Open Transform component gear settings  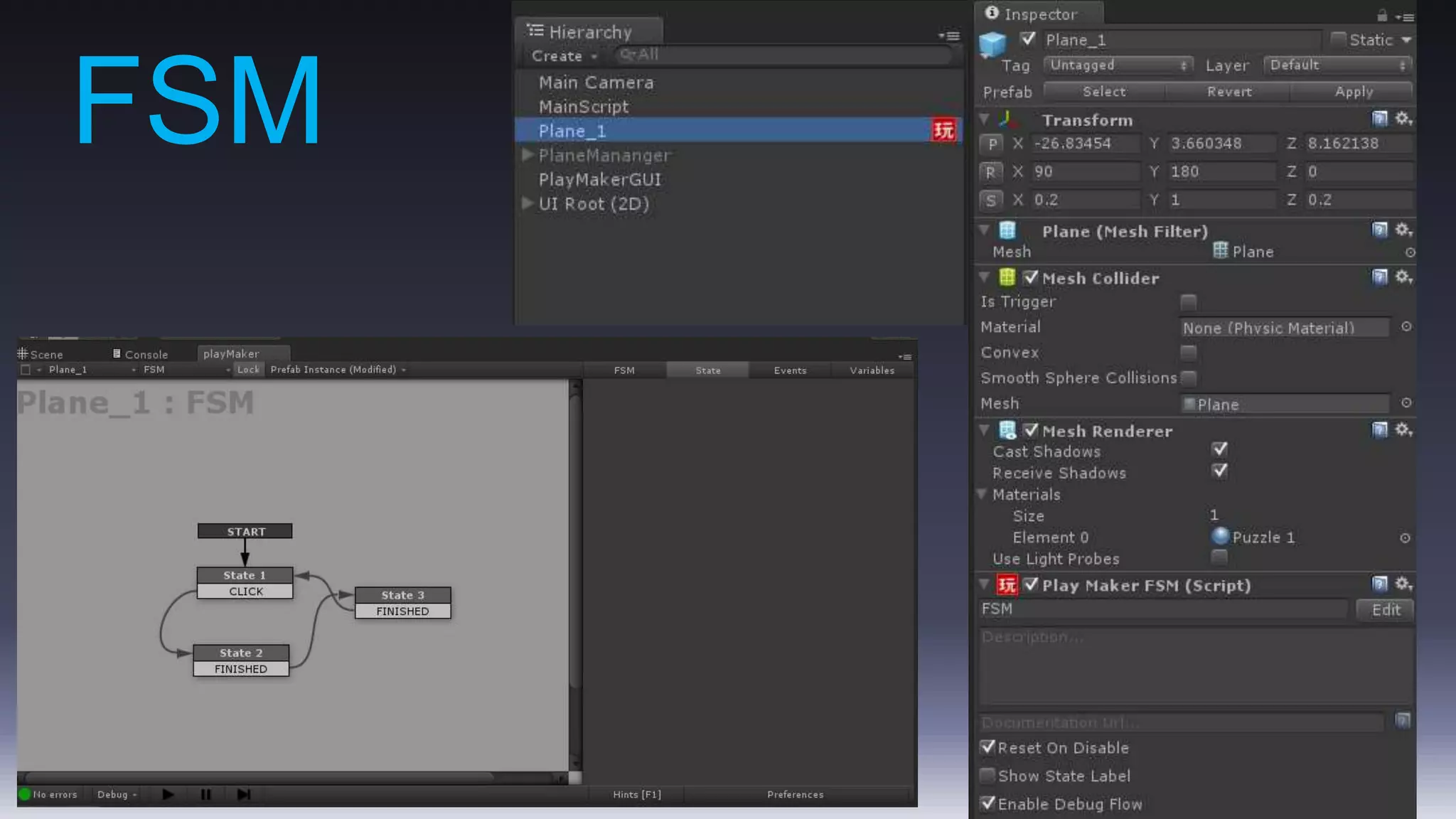1403,119
